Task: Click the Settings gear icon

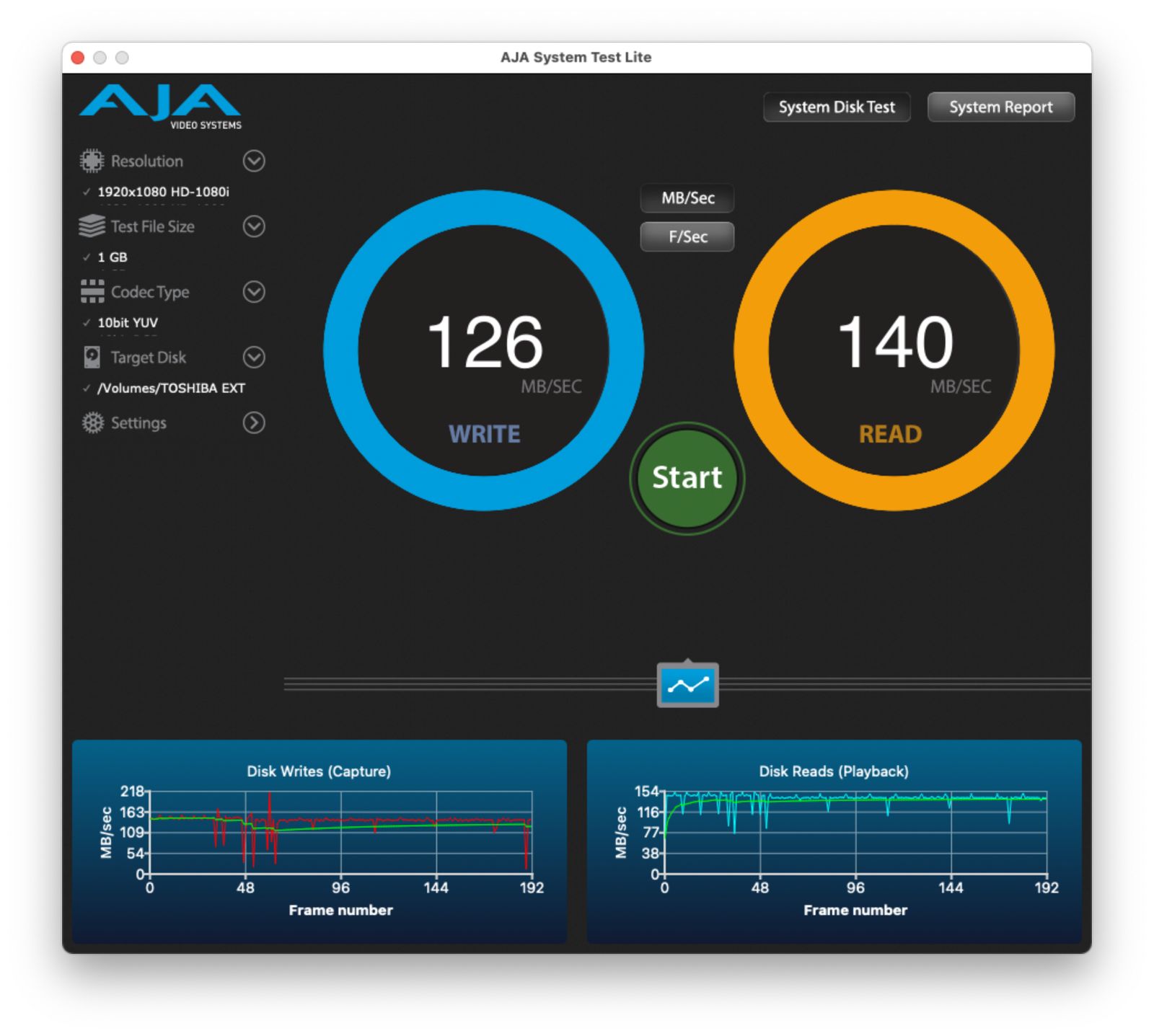Action: 92,422
